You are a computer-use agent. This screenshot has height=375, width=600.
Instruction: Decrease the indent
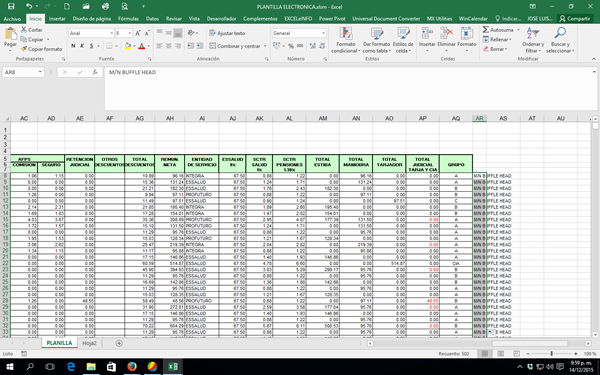coord(190,46)
